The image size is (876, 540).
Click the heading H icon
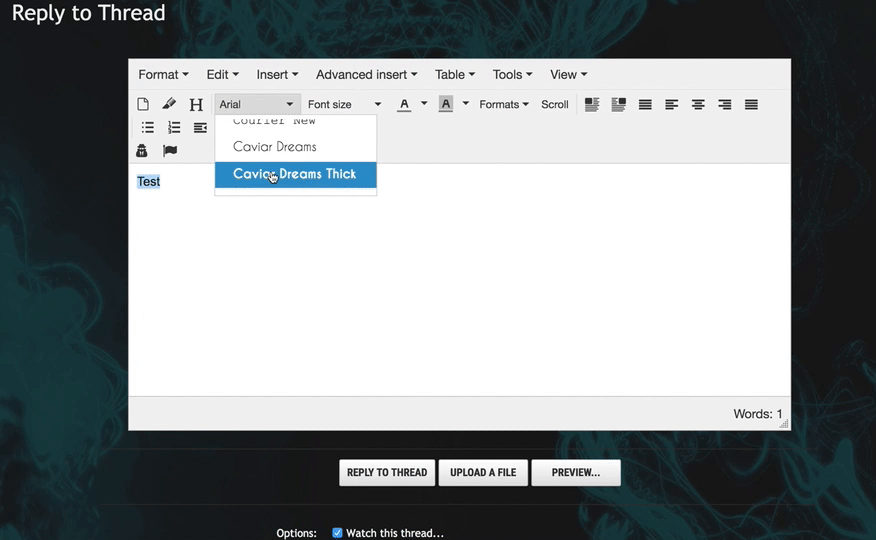point(196,104)
